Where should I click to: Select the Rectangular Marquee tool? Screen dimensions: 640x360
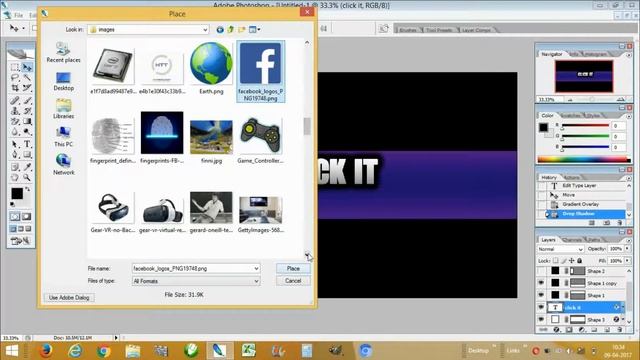click(x=15, y=67)
